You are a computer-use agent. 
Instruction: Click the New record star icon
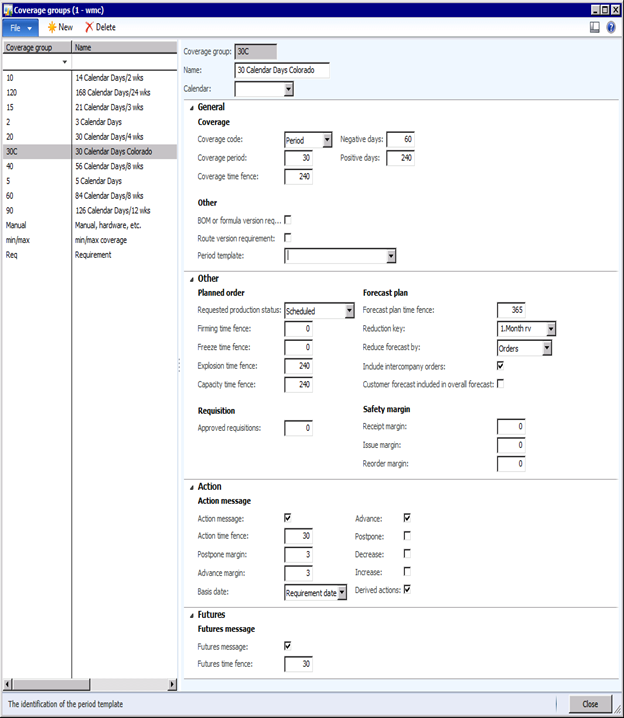[51, 27]
